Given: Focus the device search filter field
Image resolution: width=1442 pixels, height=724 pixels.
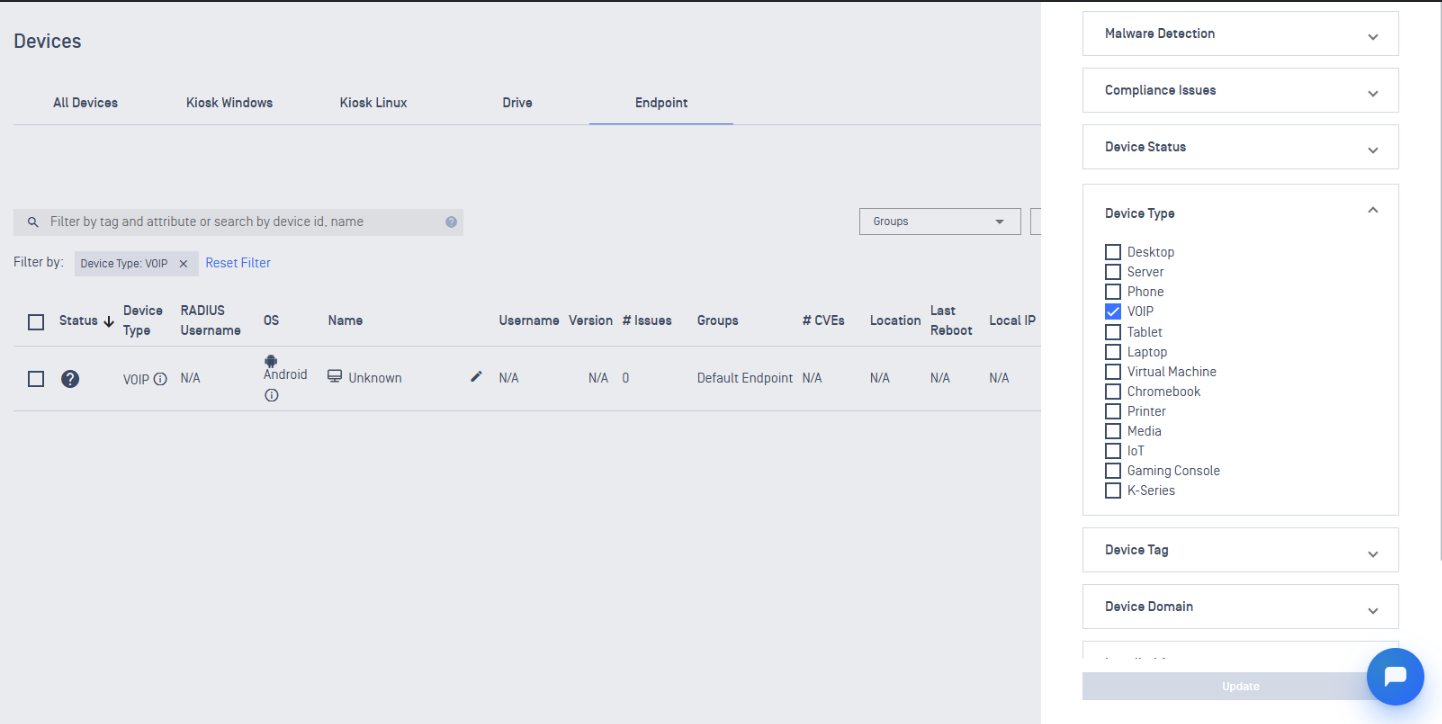Looking at the screenshot, I should pyautogui.click(x=238, y=222).
